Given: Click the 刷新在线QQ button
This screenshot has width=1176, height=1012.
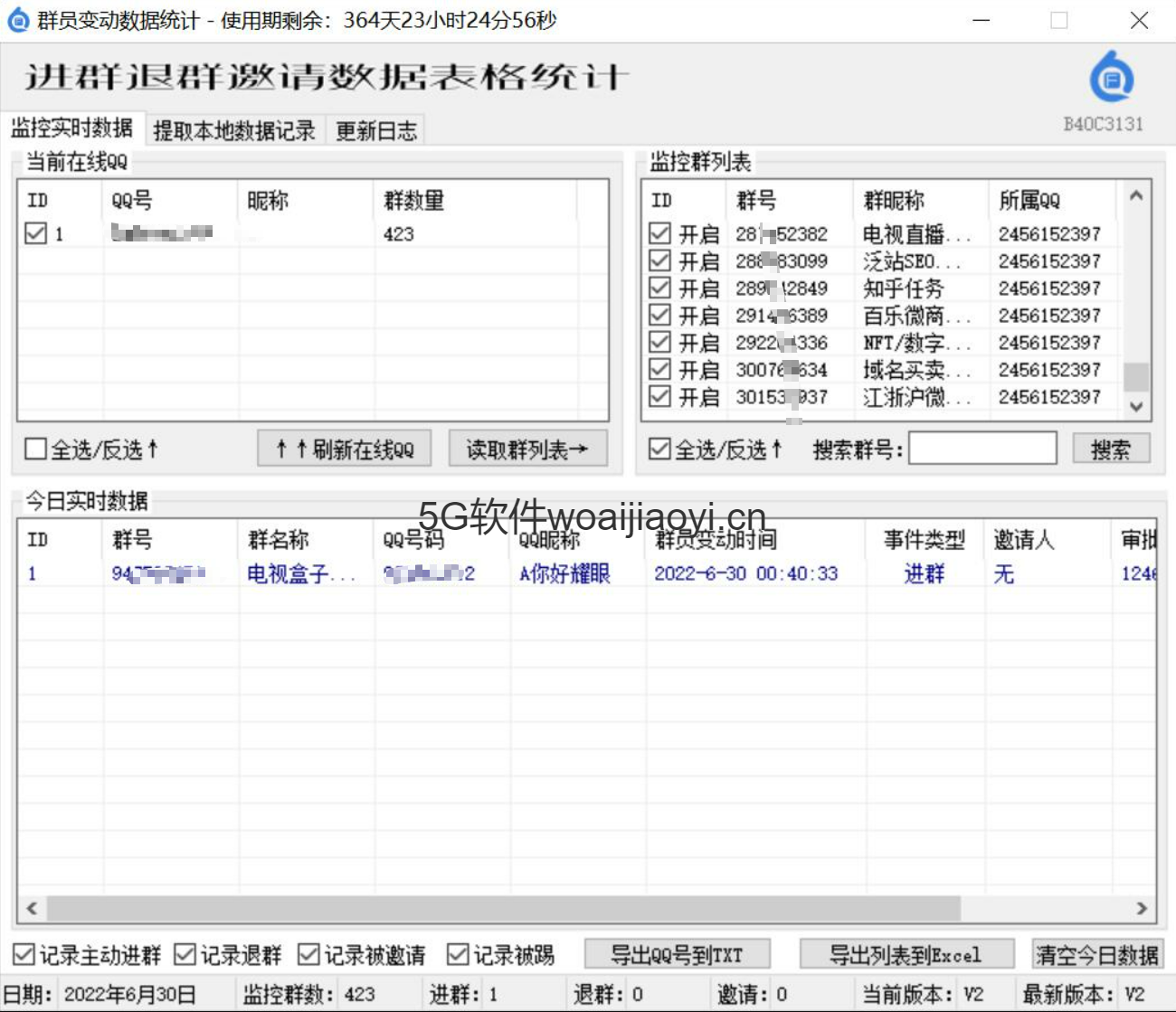Looking at the screenshot, I should point(344,449).
